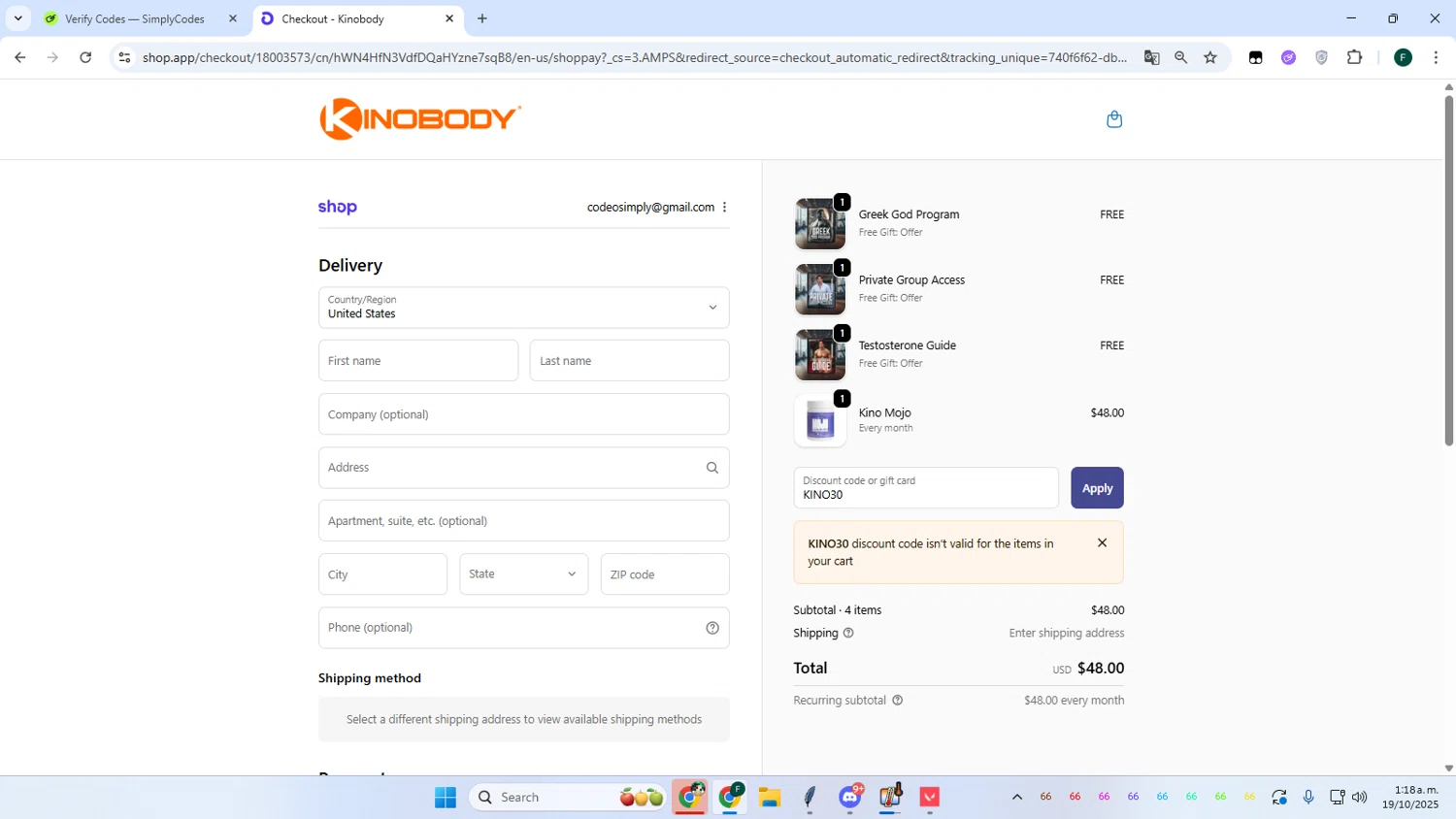The height and width of the screenshot is (819, 1456).
Task: Click the Company (optional) field
Action: (x=524, y=414)
